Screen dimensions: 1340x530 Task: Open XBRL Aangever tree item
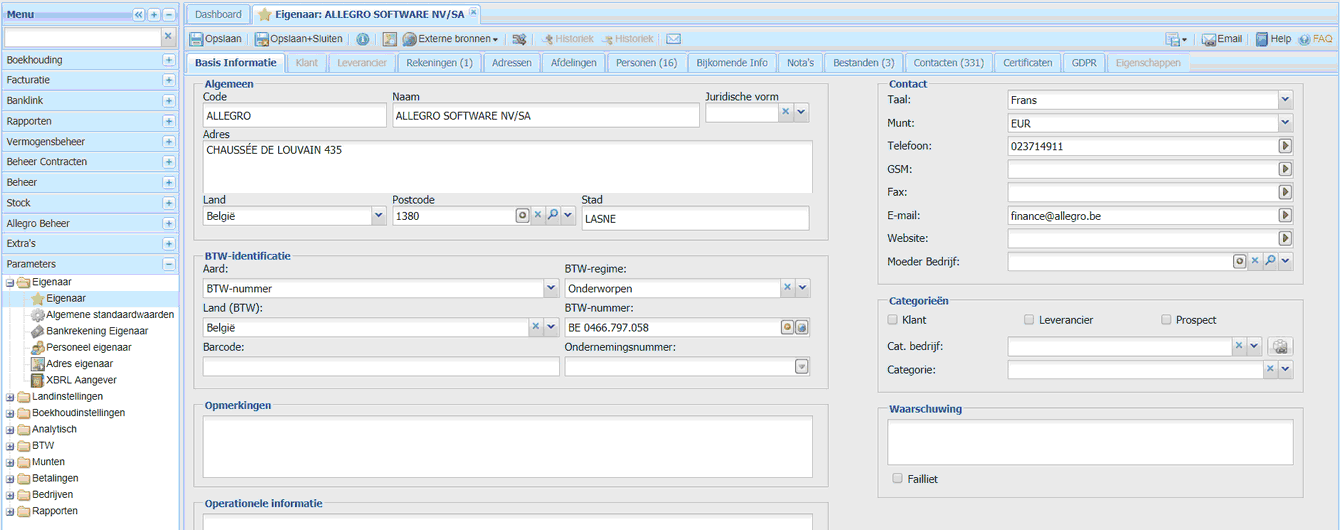81,380
